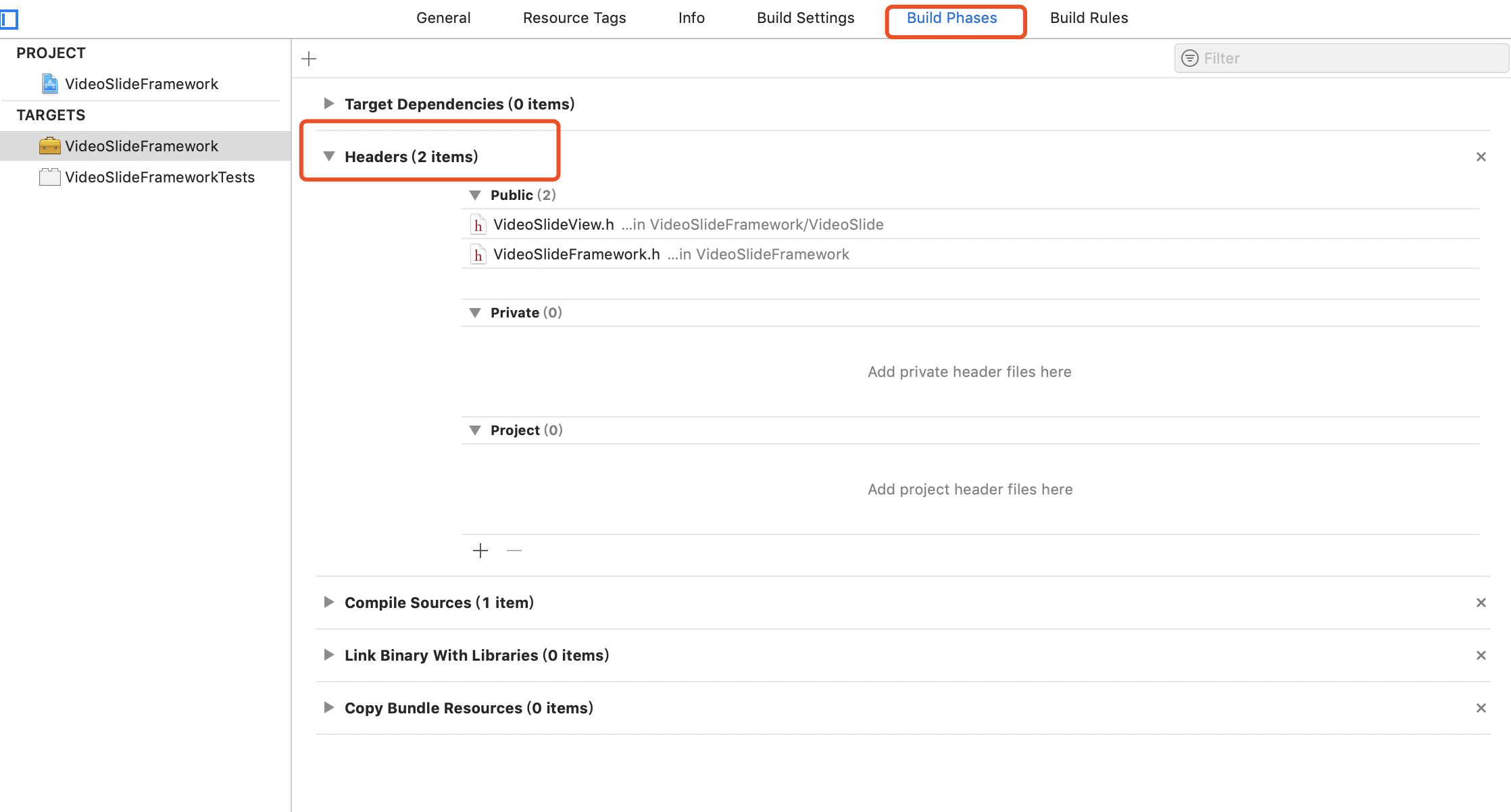Click the filter icon in search field
The height and width of the screenshot is (812, 1511).
1190,59
